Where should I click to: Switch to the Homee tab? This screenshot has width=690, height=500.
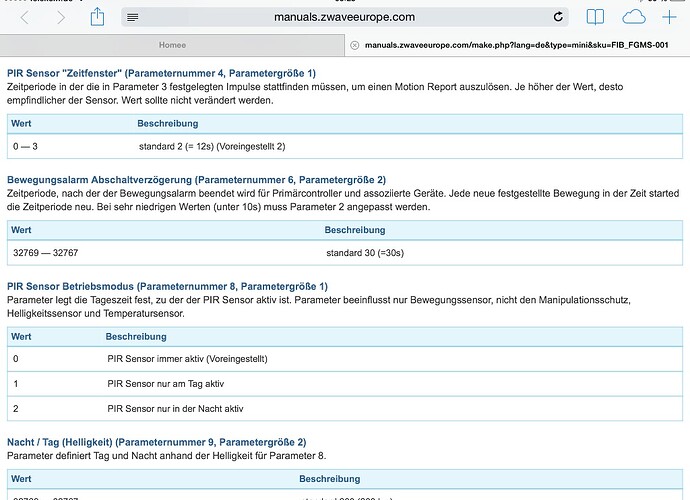pos(172,45)
